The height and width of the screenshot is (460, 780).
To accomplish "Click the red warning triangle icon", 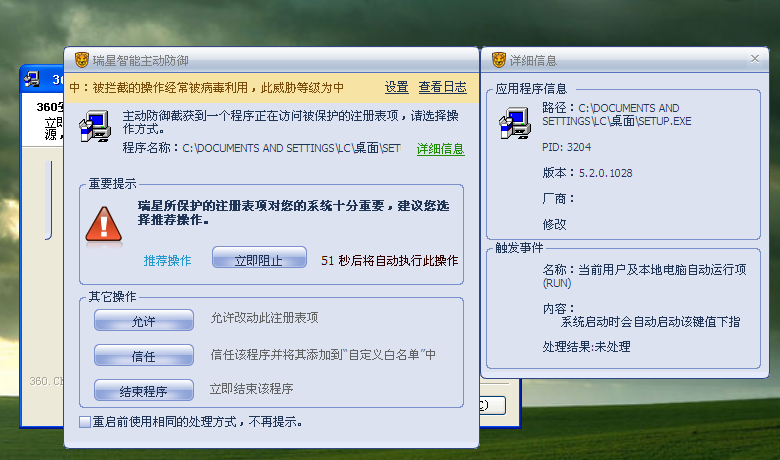I will point(103,226).
